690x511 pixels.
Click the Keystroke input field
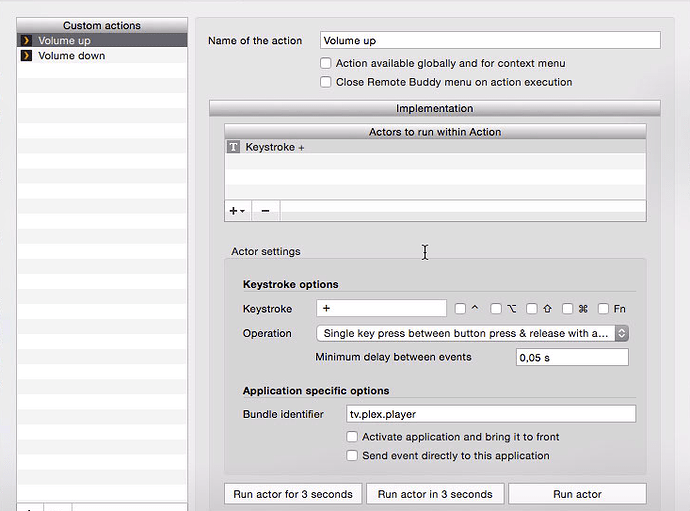[381, 308]
